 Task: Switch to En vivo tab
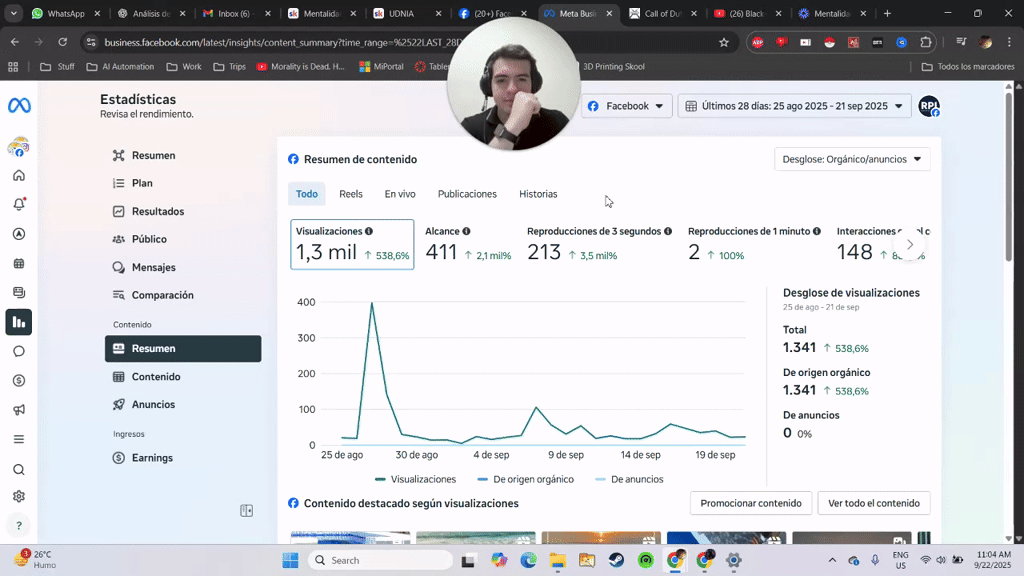click(x=400, y=194)
